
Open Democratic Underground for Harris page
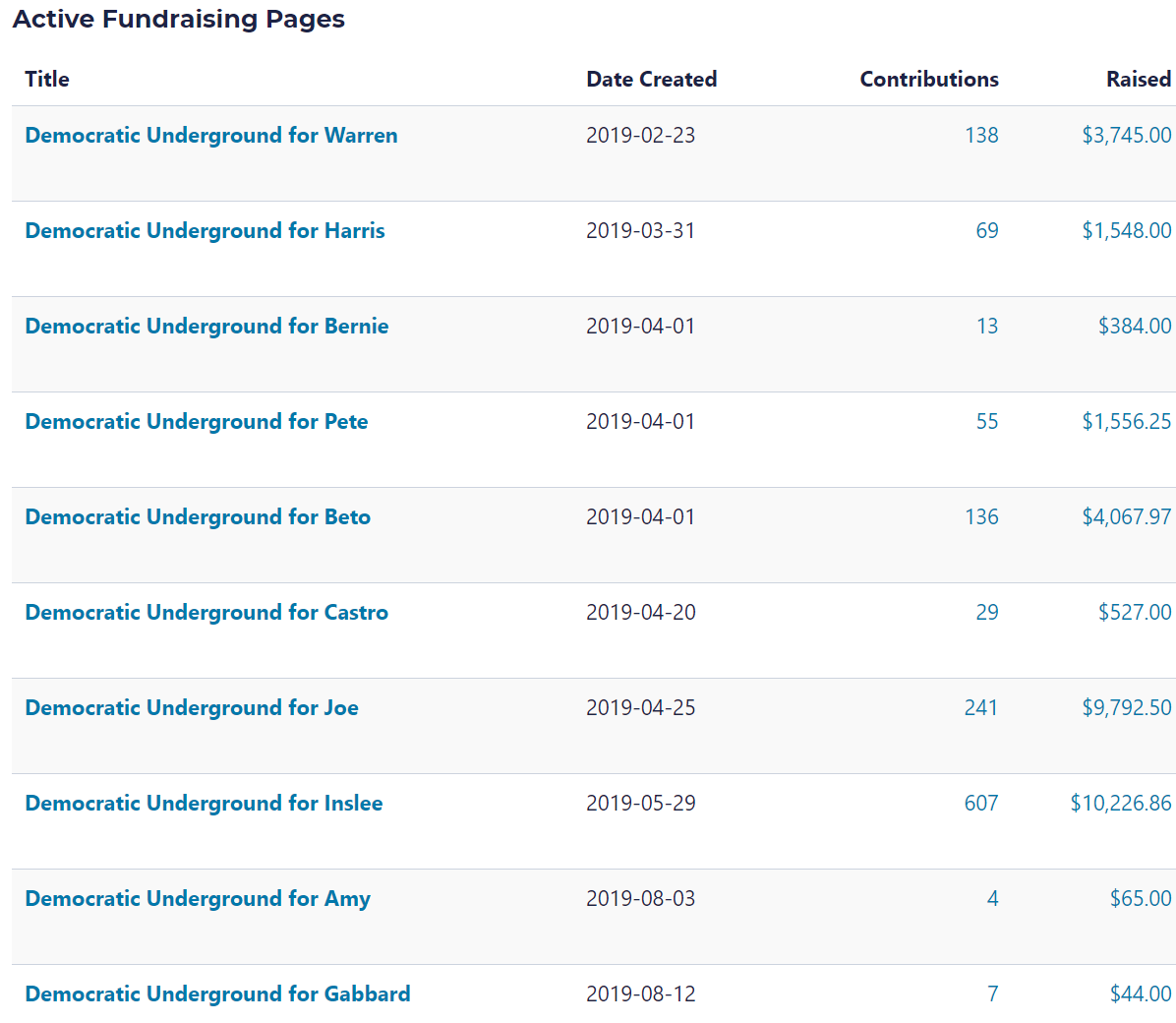(205, 231)
